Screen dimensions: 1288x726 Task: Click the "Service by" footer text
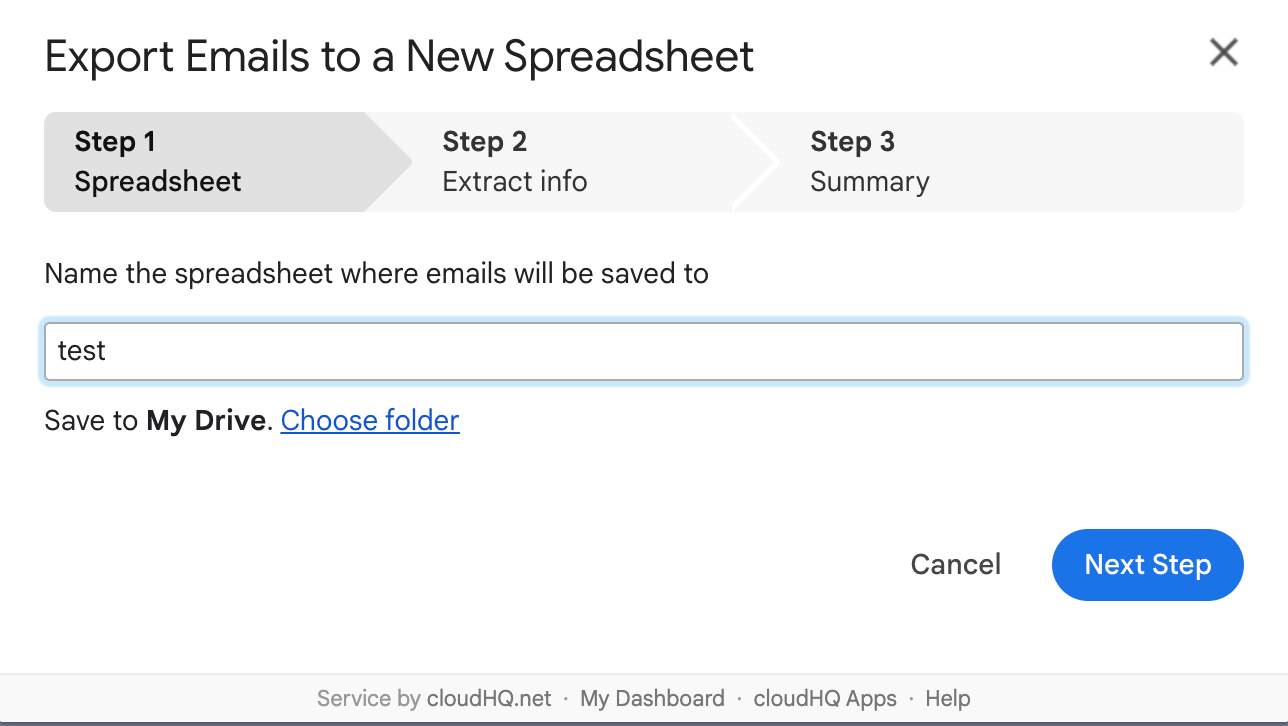pos(368,698)
